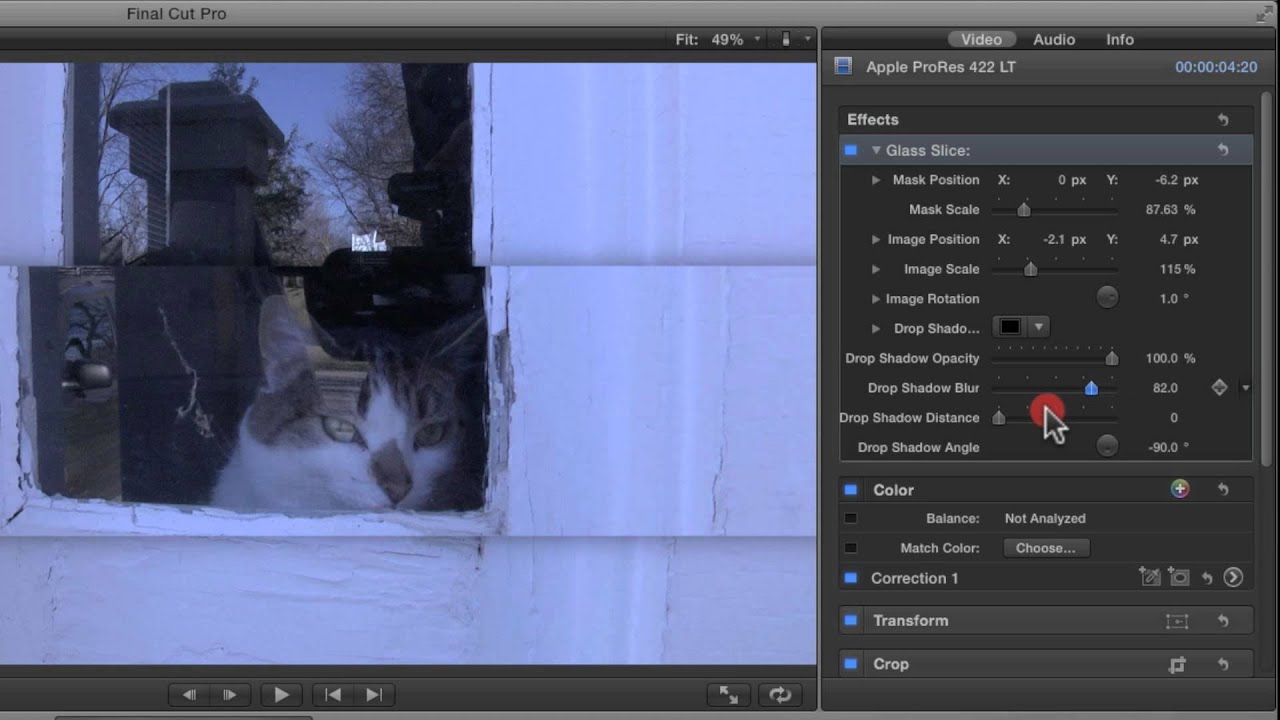Switch to the Info inspector tab
Screen dimensions: 1280x720
1120,40
